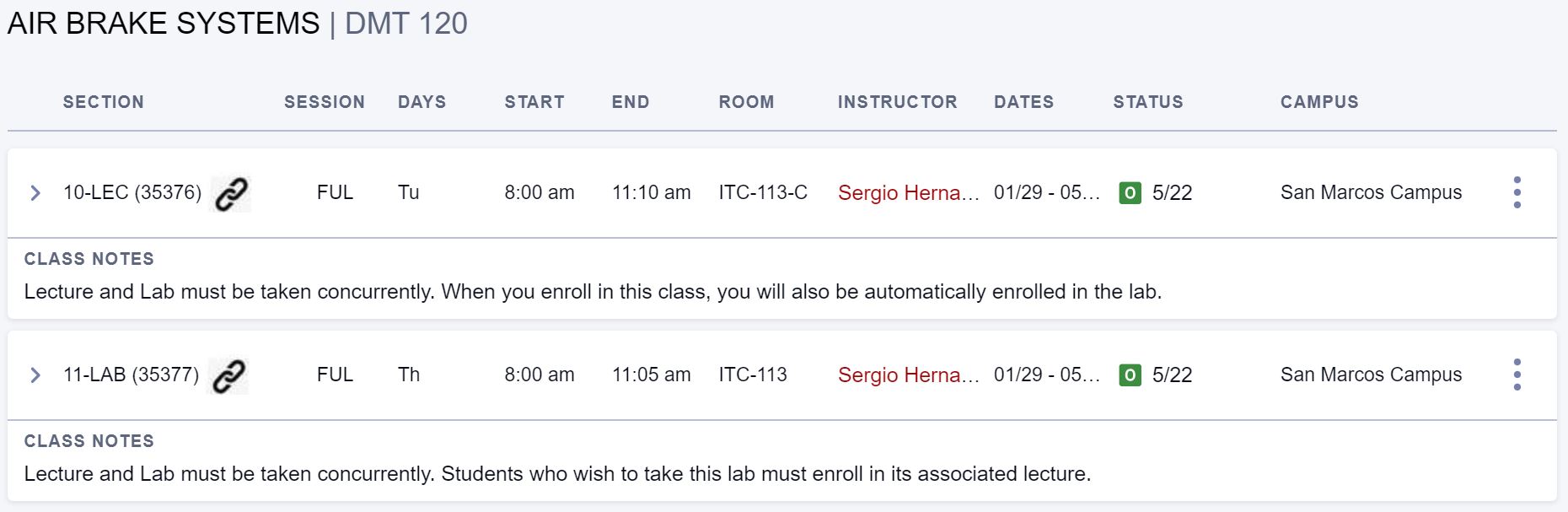Click the 01/29 - 05… dates in lab row

pyautogui.click(x=1047, y=375)
